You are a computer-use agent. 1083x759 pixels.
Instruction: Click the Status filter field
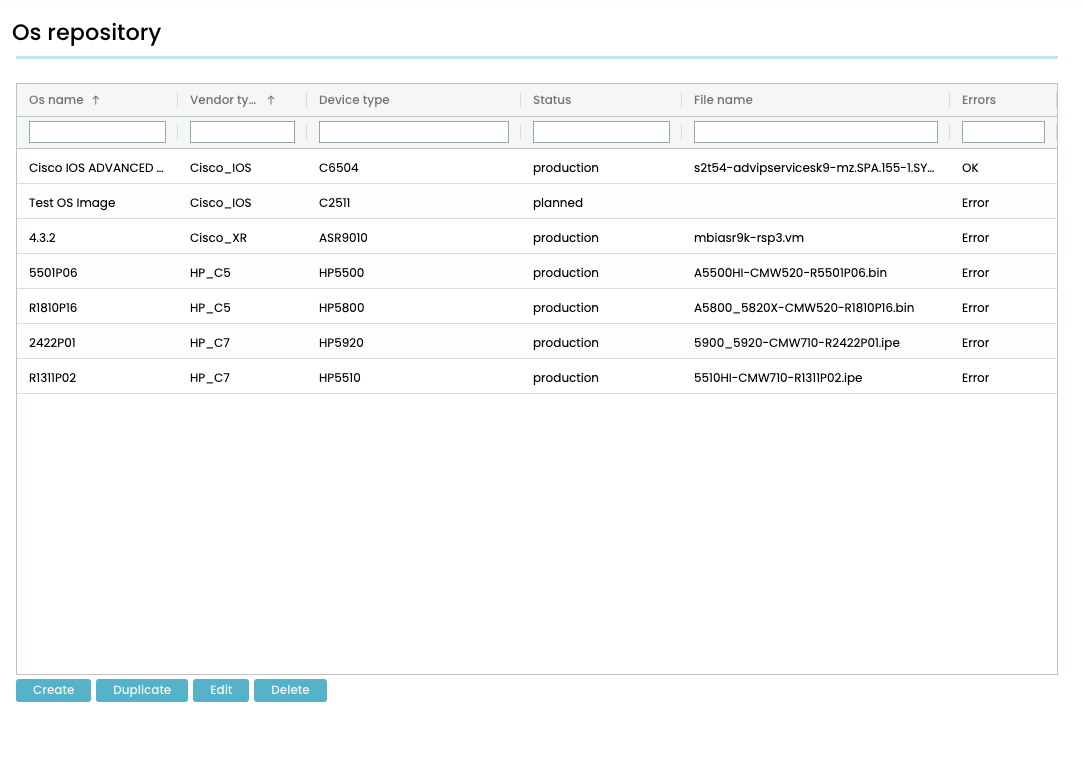click(x=601, y=132)
